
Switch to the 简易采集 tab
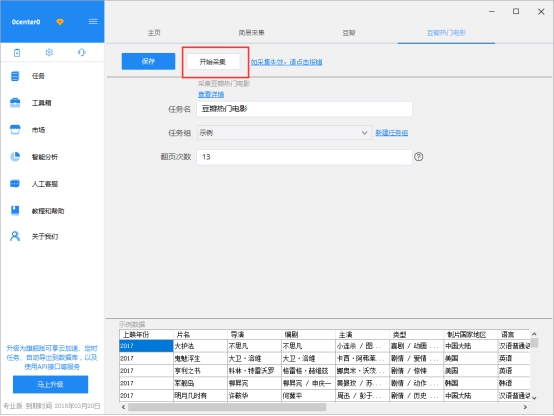point(251,33)
